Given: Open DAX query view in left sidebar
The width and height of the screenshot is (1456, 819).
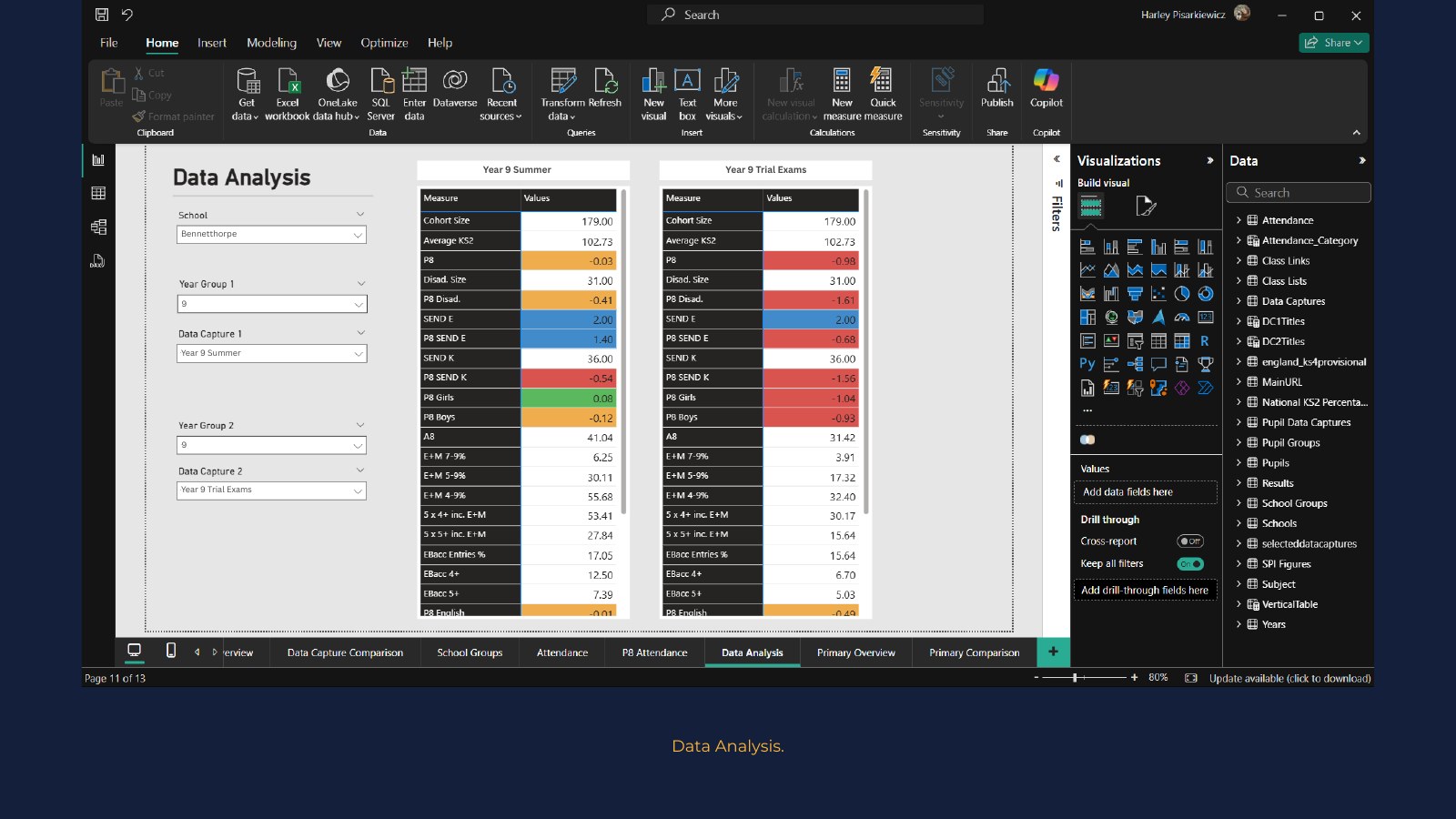Looking at the screenshot, I should (98, 261).
